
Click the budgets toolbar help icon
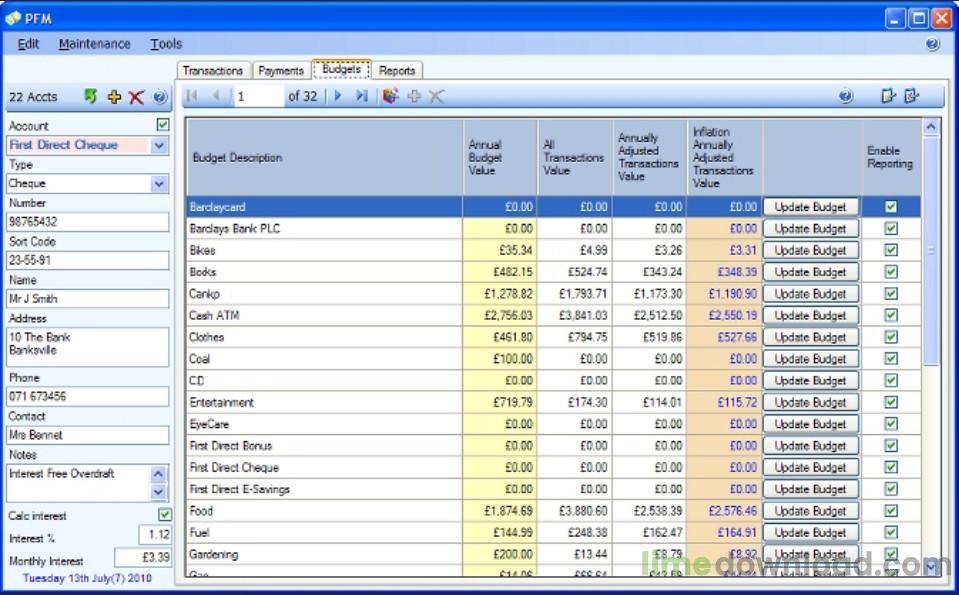point(846,96)
